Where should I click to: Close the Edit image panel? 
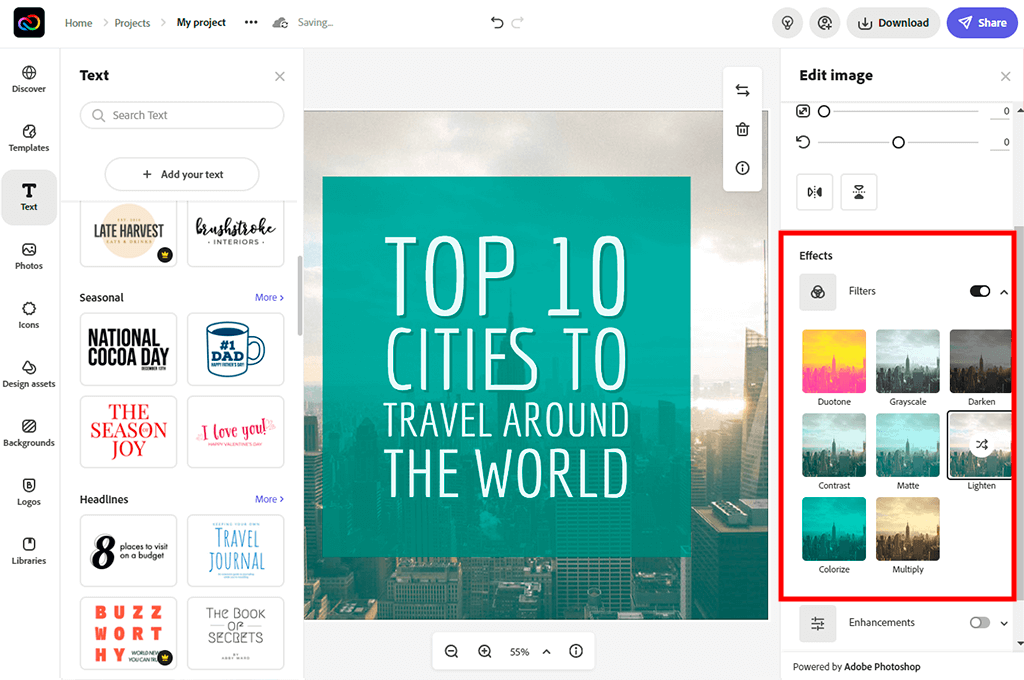pyautogui.click(x=1005, y=76)
